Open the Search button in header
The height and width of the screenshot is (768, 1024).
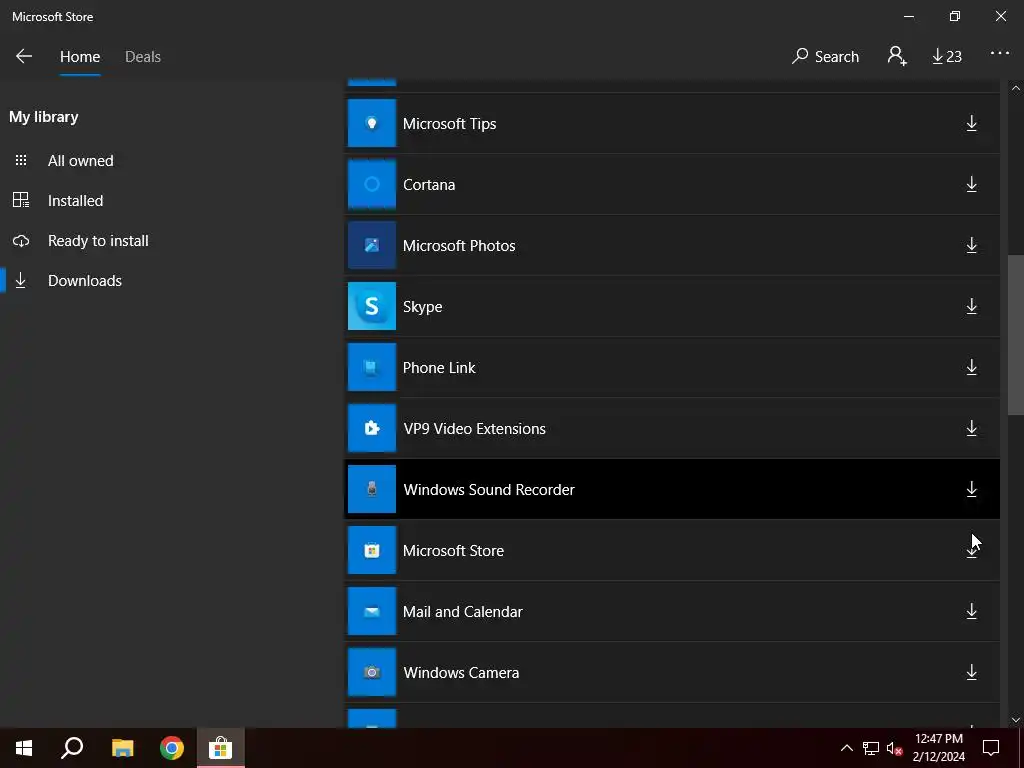pos(825,57)
